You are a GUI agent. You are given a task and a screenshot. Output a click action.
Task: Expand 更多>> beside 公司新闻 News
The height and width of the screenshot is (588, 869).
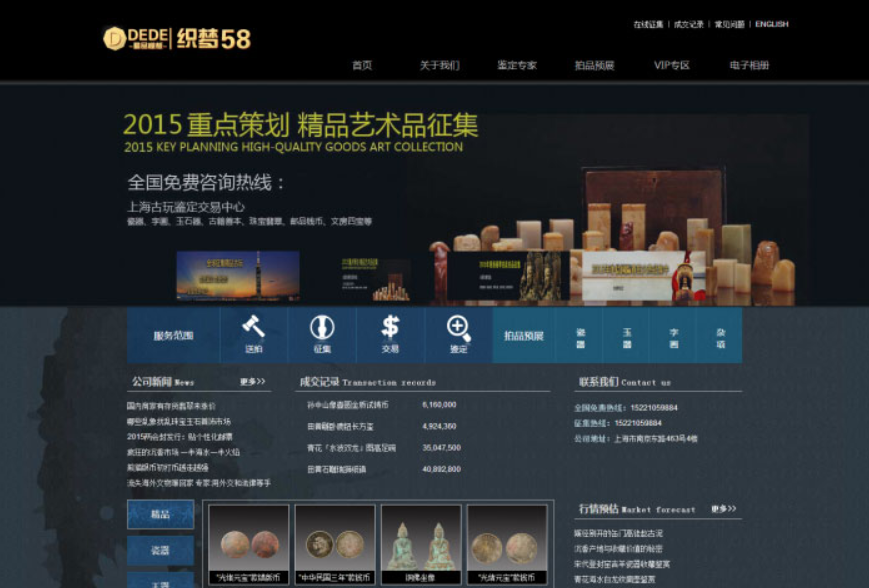click(253, 382)
